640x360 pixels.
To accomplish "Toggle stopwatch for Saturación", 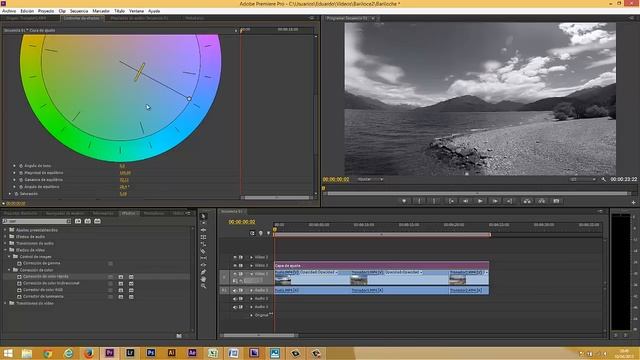I will click(17, 193).
